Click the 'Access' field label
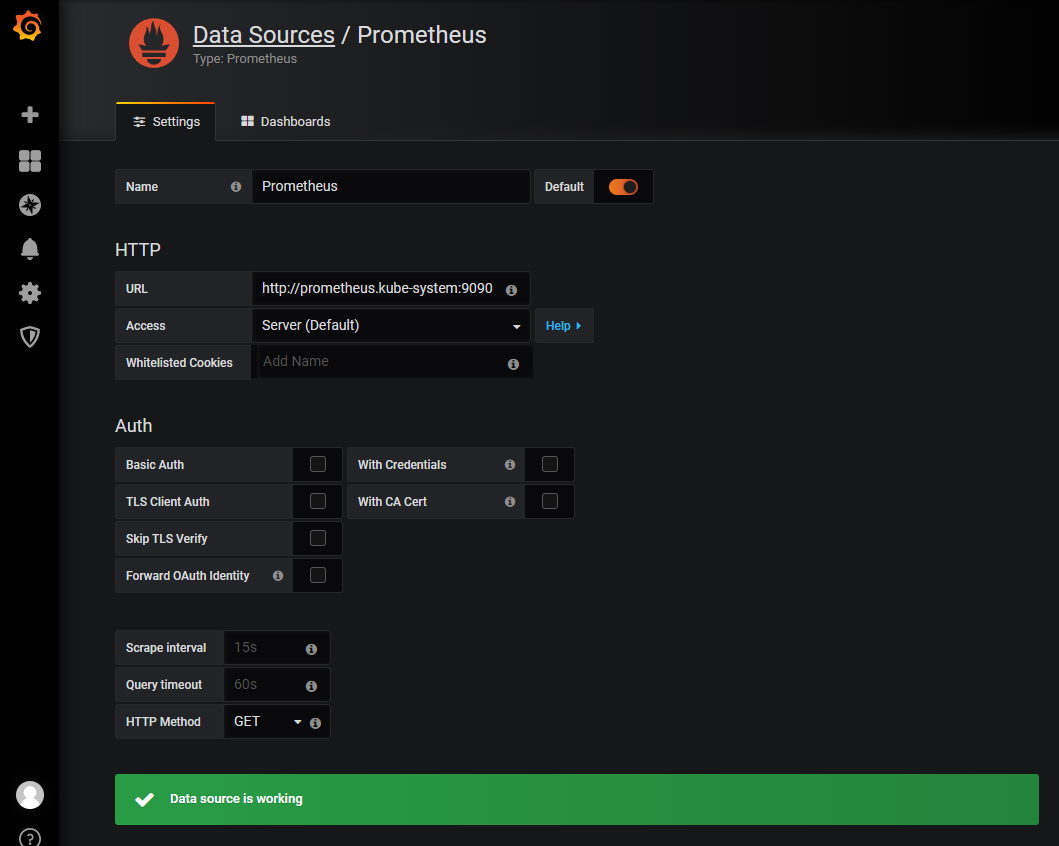The height and width of the screenshot is (846, 1059). pos(146,325)
